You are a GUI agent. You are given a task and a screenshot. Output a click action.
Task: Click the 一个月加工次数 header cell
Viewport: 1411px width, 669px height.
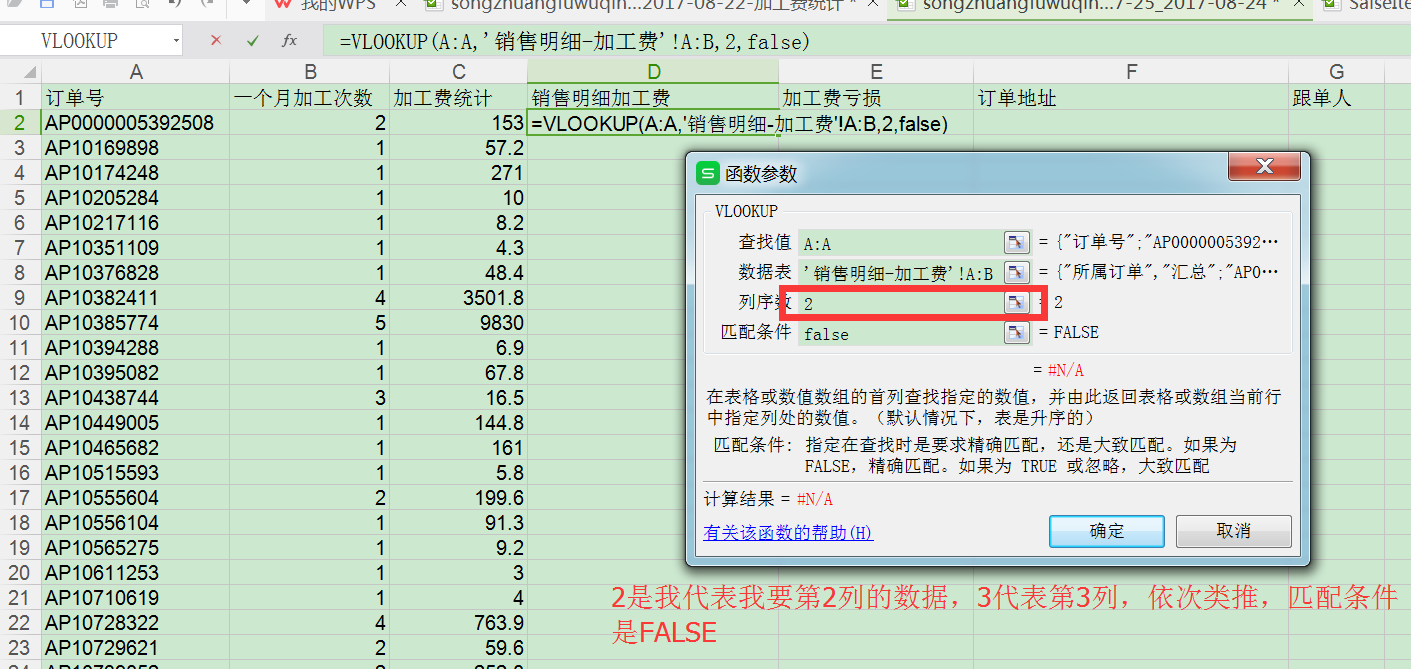310,98
